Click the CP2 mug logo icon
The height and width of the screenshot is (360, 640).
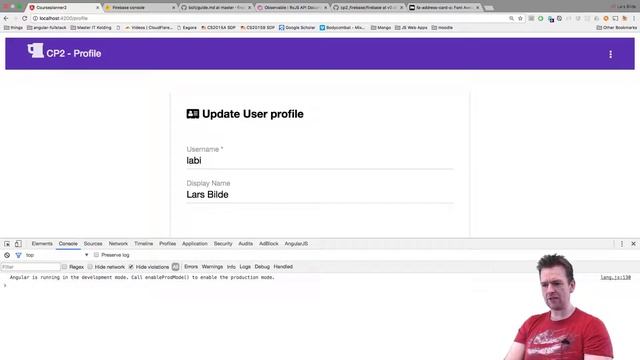[x=36, y=51]
